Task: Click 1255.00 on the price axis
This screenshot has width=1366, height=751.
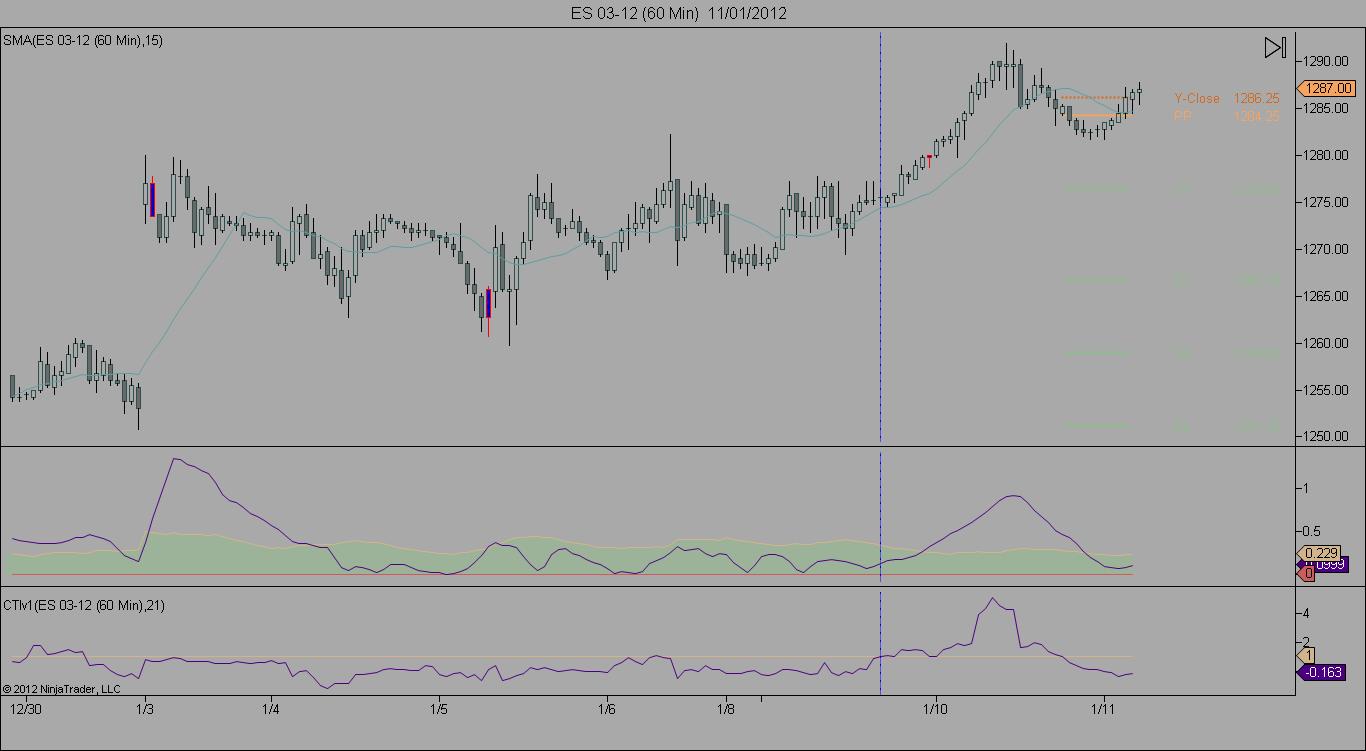Action: (x=1326, y=390)
